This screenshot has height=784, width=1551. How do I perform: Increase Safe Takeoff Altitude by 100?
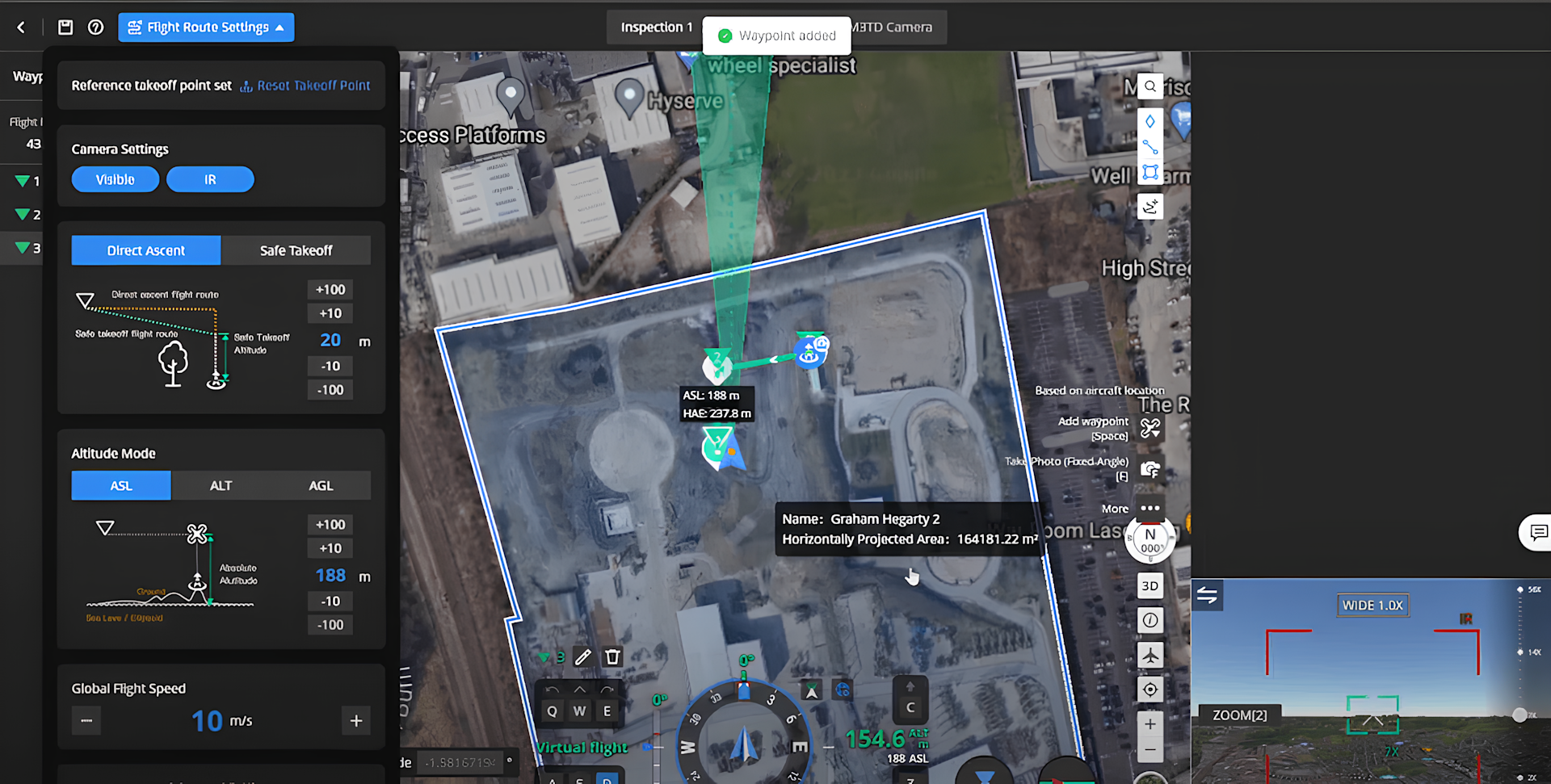click(x=330, y=290)
